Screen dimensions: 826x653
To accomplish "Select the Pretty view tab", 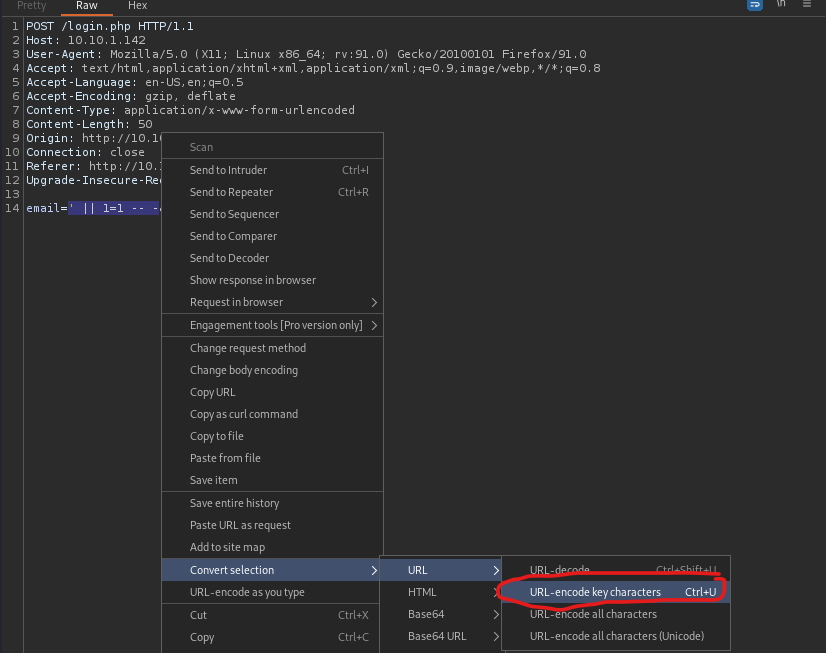I will coord(32,6).
